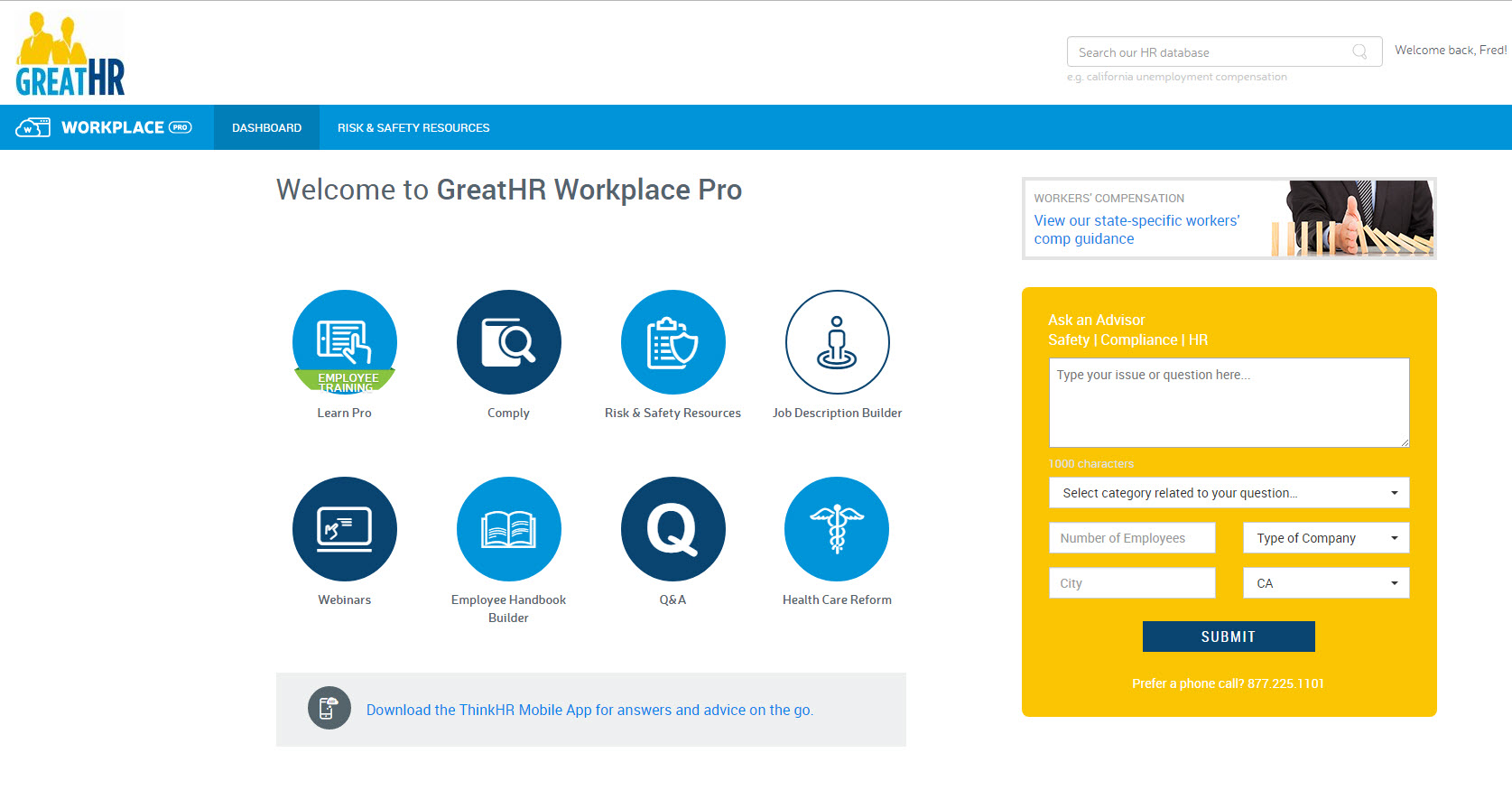
Task: Click the 'WORKERS' COMPENSATION' caption
Action: coord(1109,198)
